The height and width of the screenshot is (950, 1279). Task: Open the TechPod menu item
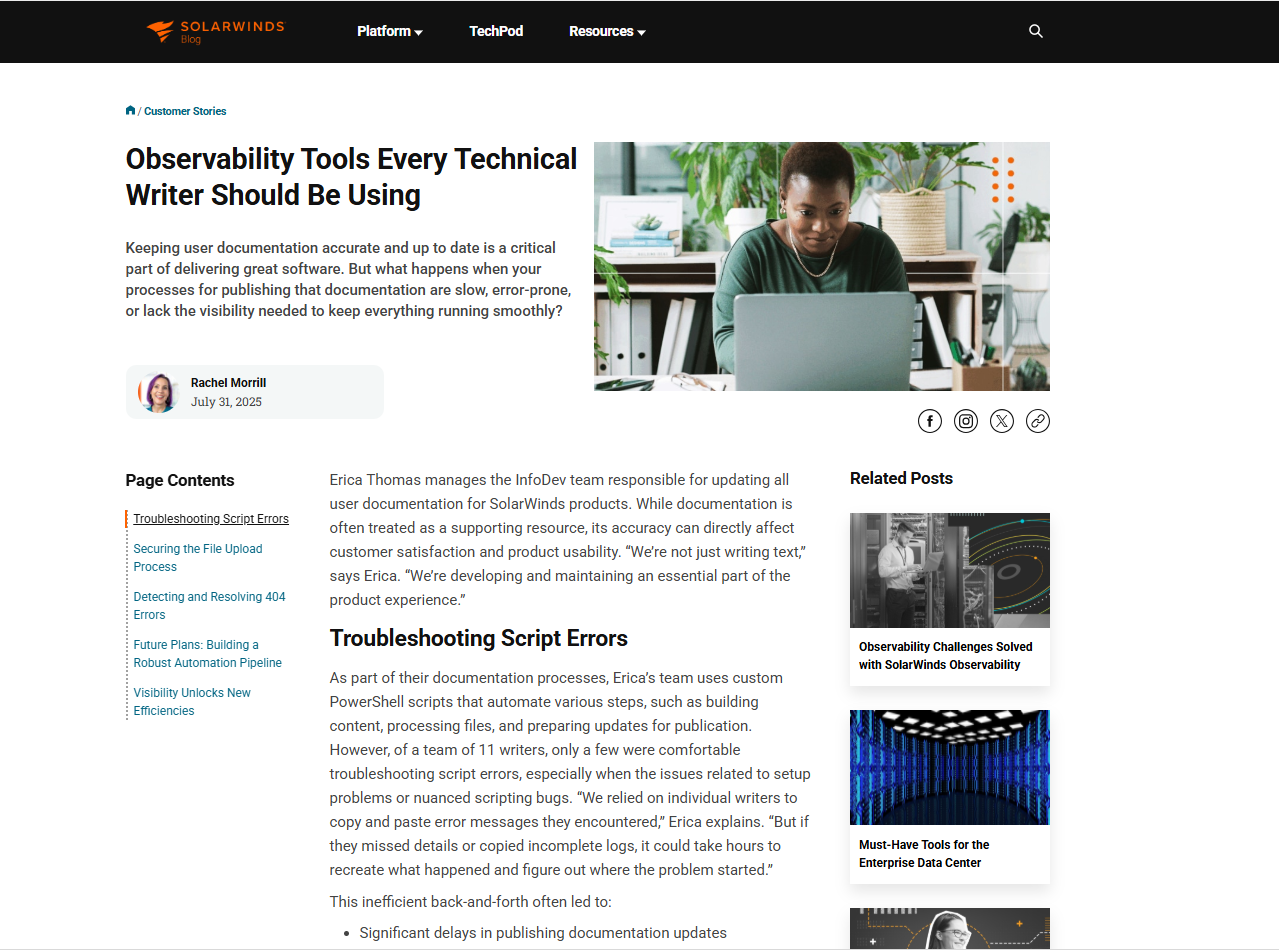[x=496, y=31]
